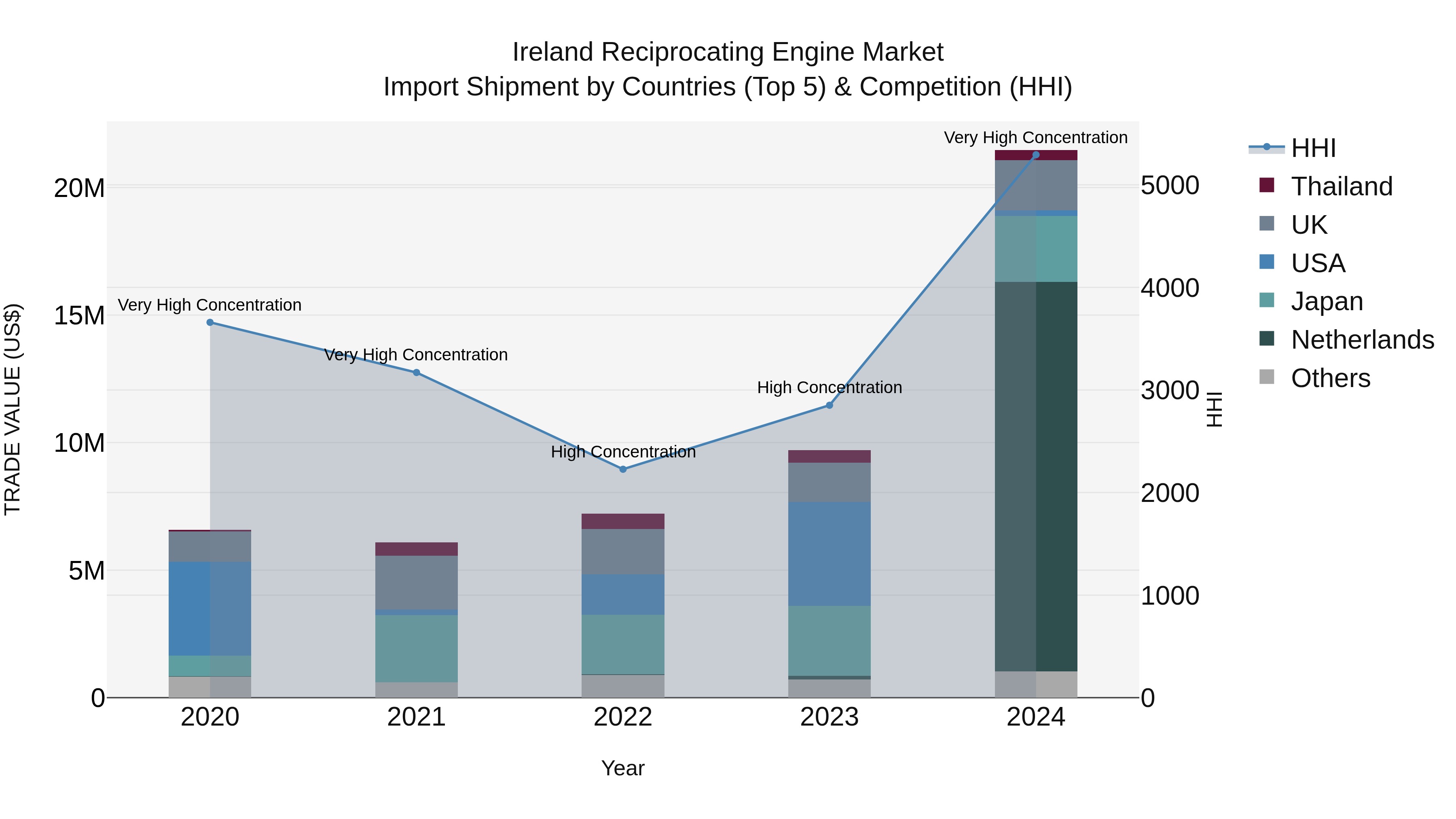Viewport: 1456px width, 819px height.
Task: Click the Netherlands bar segment in 2024
Action: 1036,476
